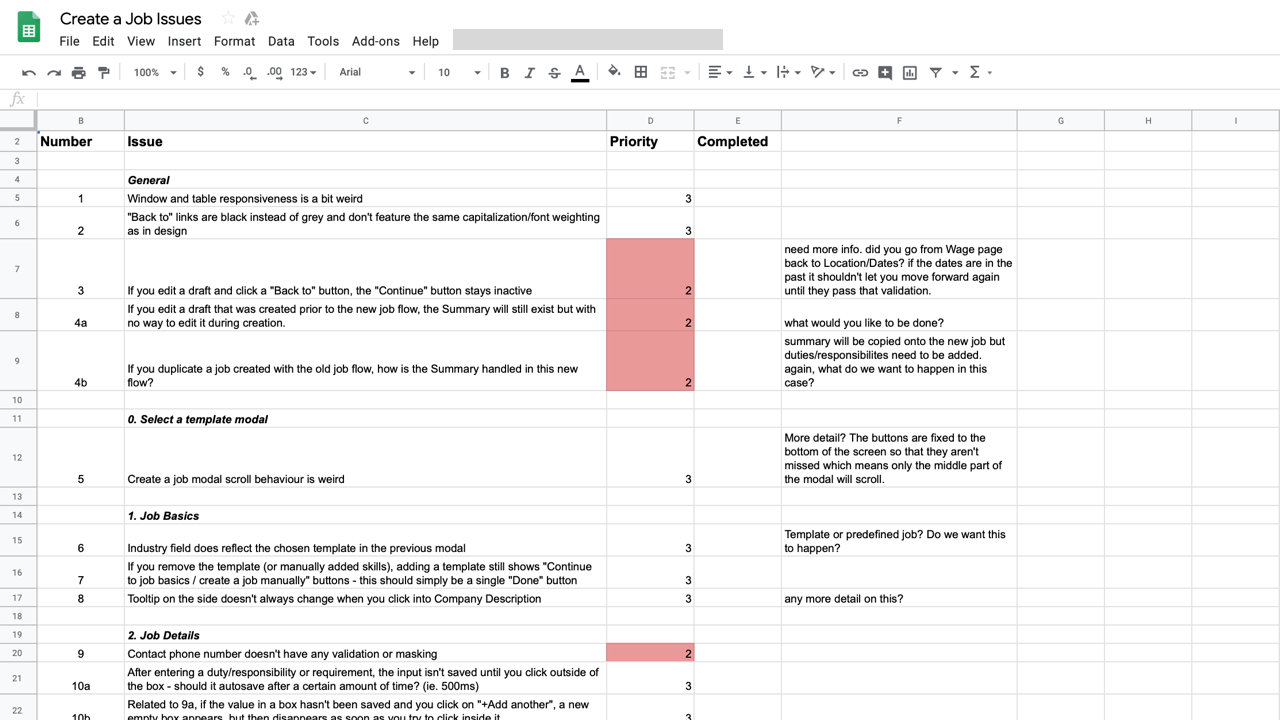
Task: Create a filter
Action: (936, 72)
